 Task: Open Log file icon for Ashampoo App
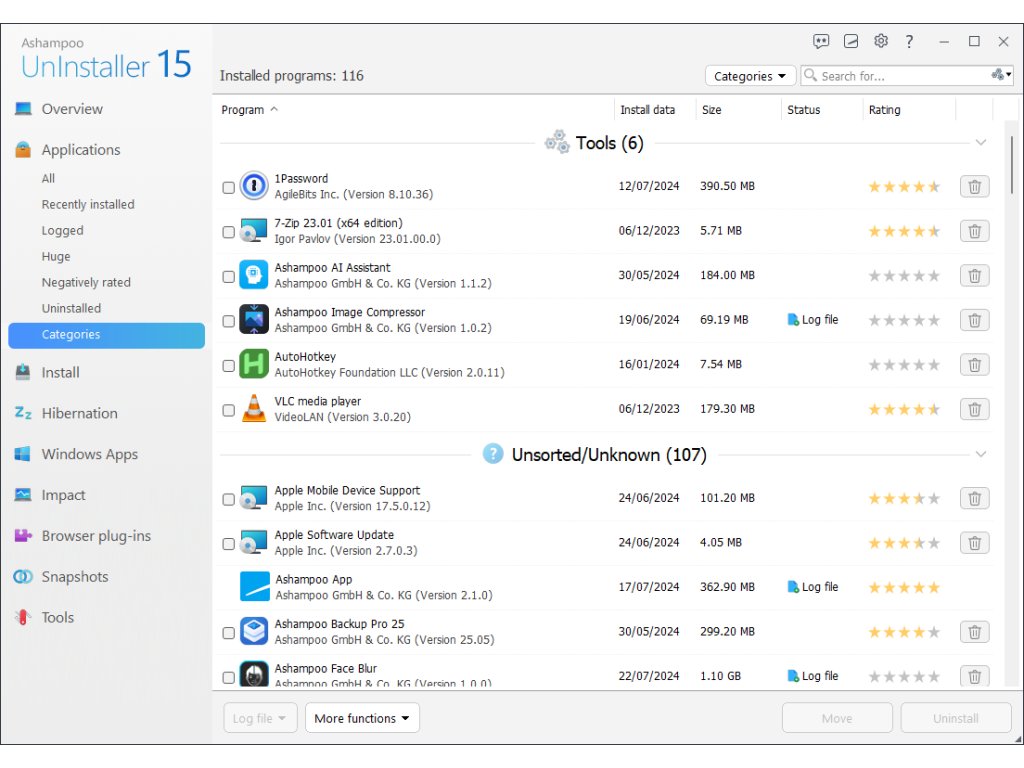point(793,587)
